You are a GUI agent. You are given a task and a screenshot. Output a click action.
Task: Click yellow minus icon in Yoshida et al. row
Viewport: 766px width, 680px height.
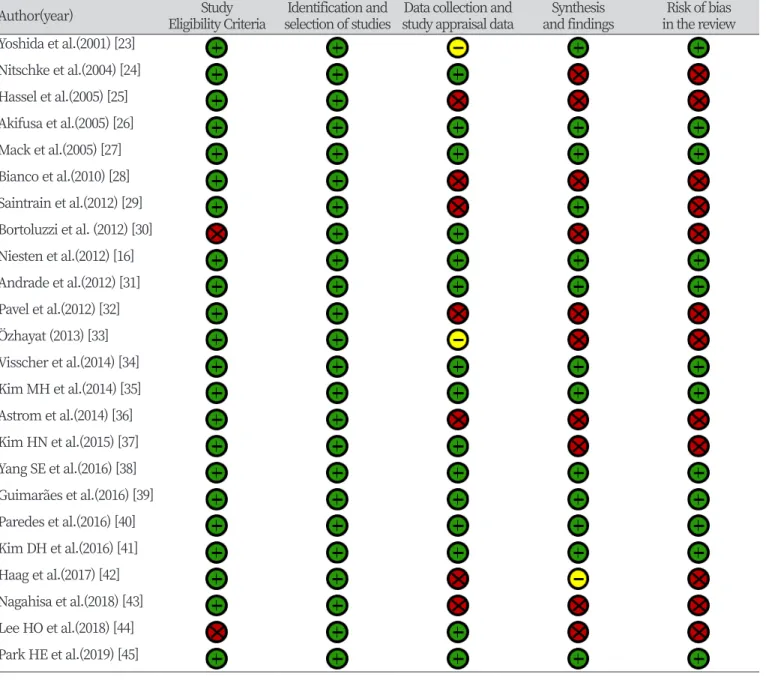pyautogui.click(x=458, y=48)
